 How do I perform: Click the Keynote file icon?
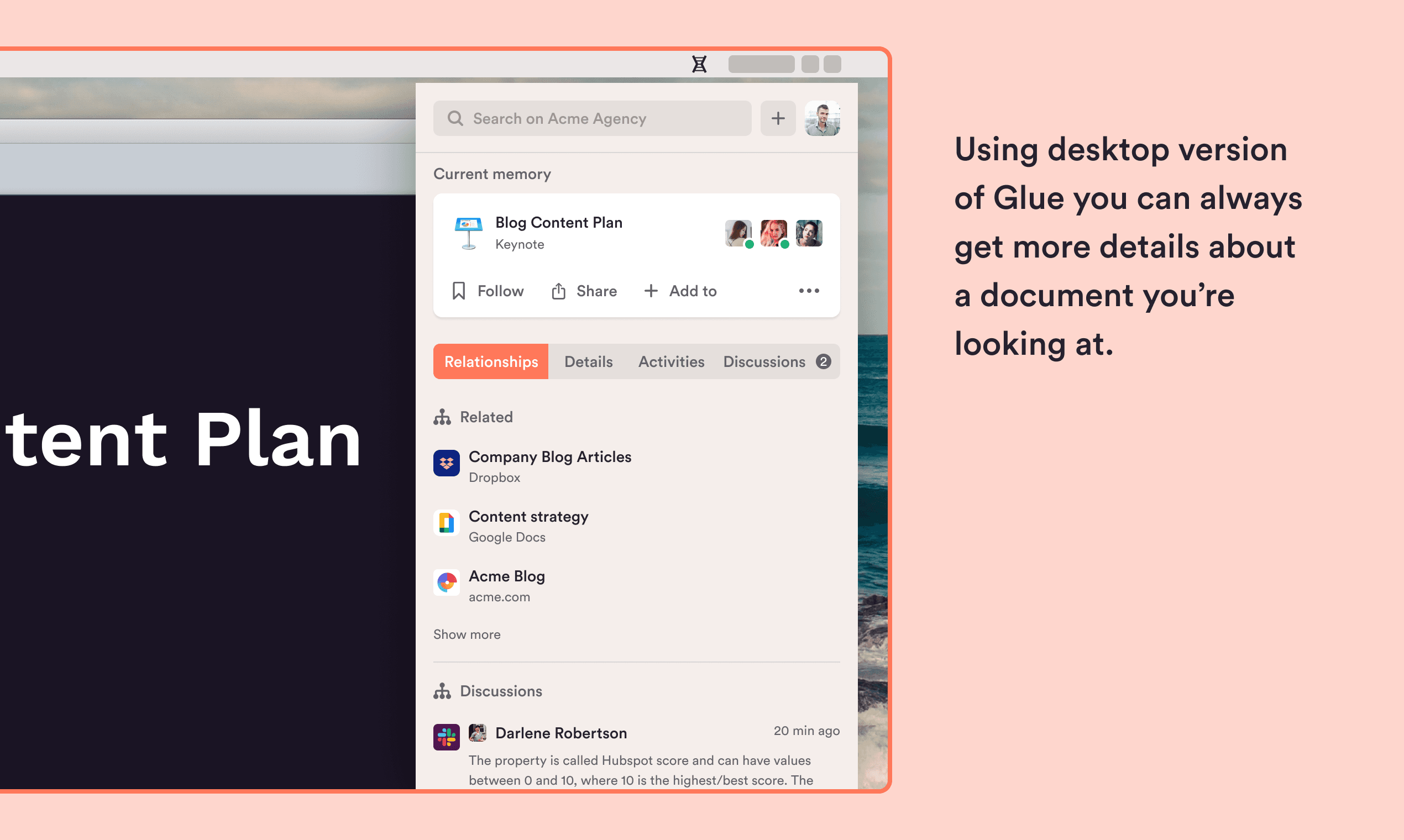tap(468, 233)
